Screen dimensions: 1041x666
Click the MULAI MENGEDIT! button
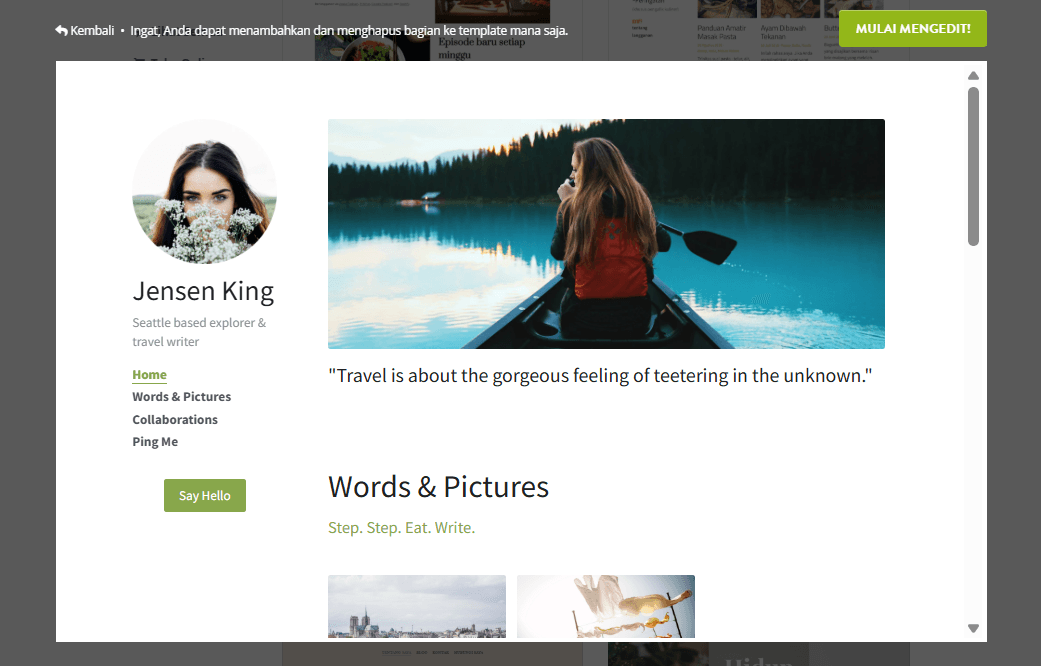point(912,29)
